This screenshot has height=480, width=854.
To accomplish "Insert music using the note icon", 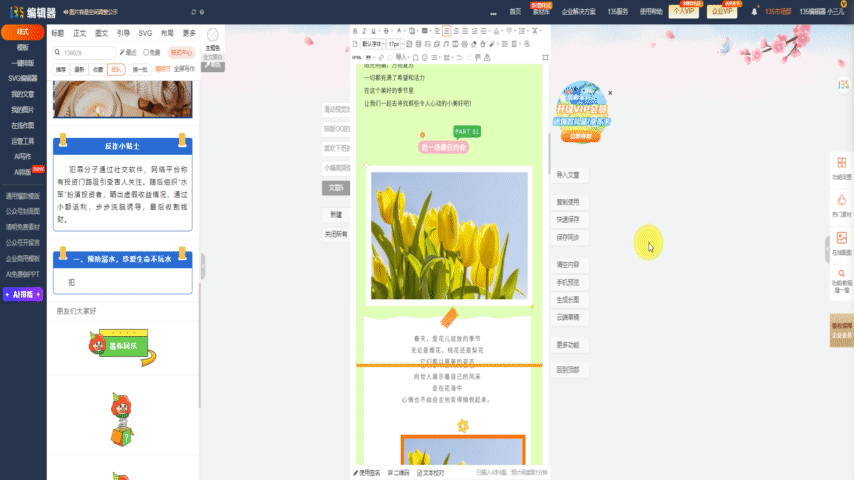I will 446,44.
